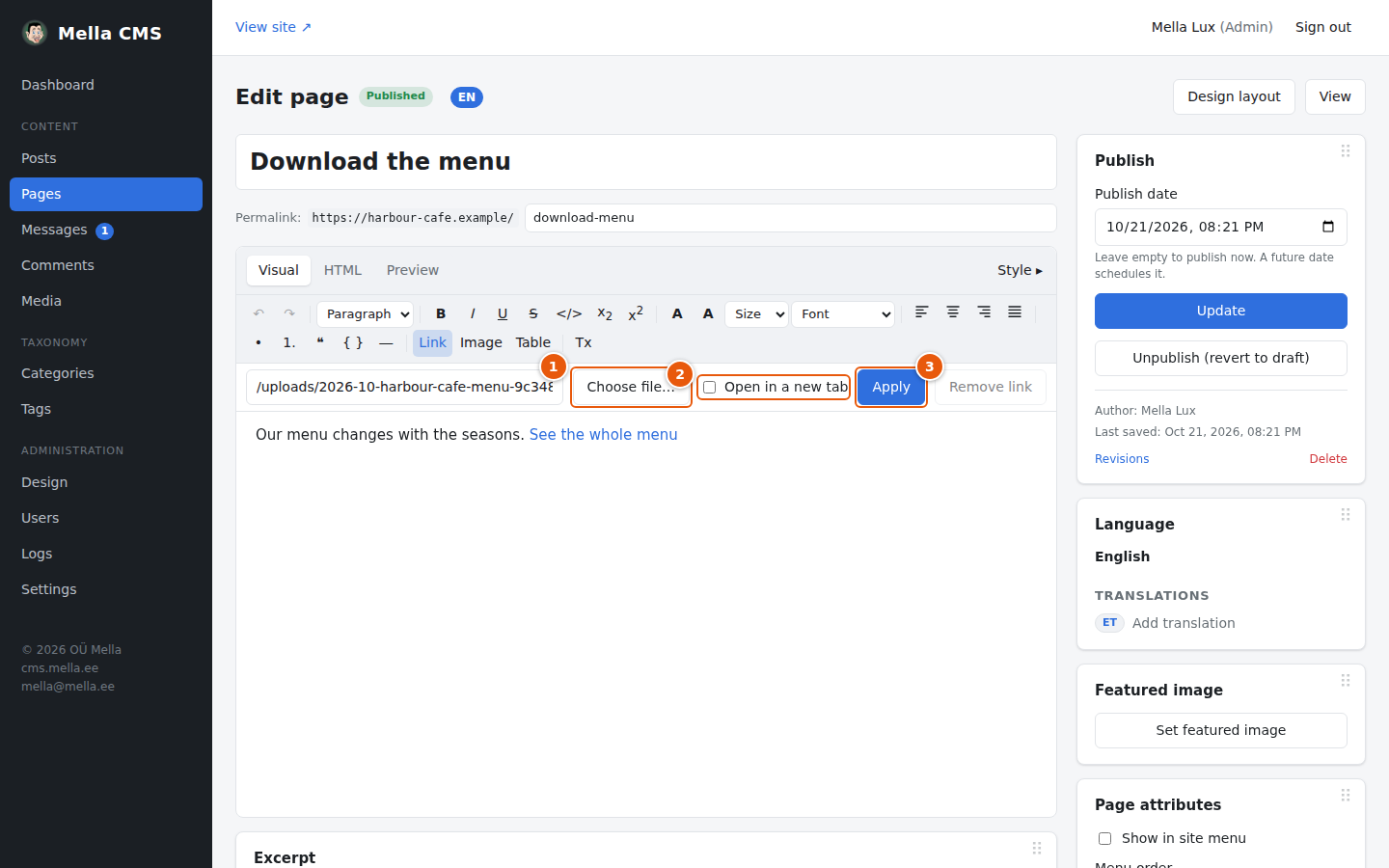1389x868 pixels.
Task: Grab the Featured image panel drag handle
Action: 1346,681
